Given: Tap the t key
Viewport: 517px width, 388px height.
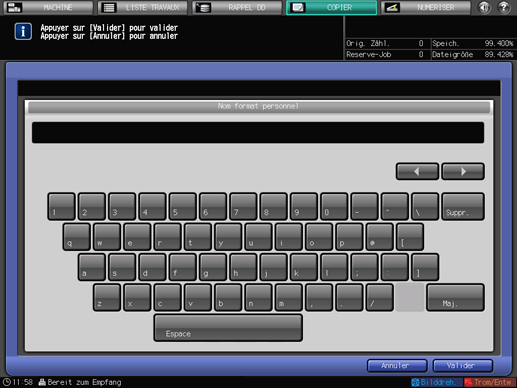Looking at the screenshot, I should [198, 237].
